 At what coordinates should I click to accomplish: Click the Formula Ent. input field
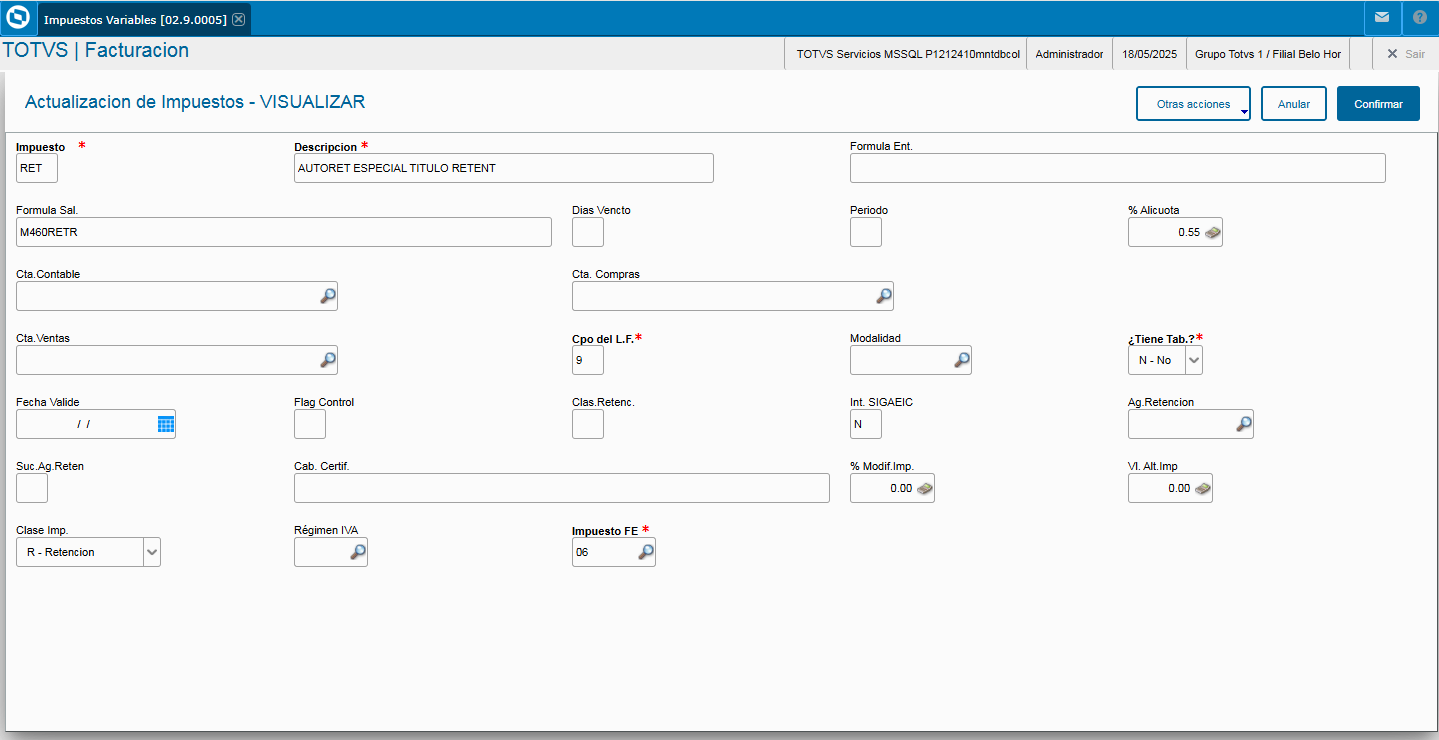1118,168
